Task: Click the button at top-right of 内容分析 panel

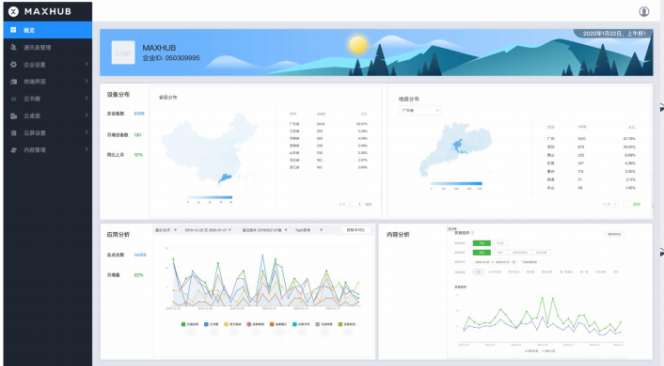Action: (x=614, y=234)
